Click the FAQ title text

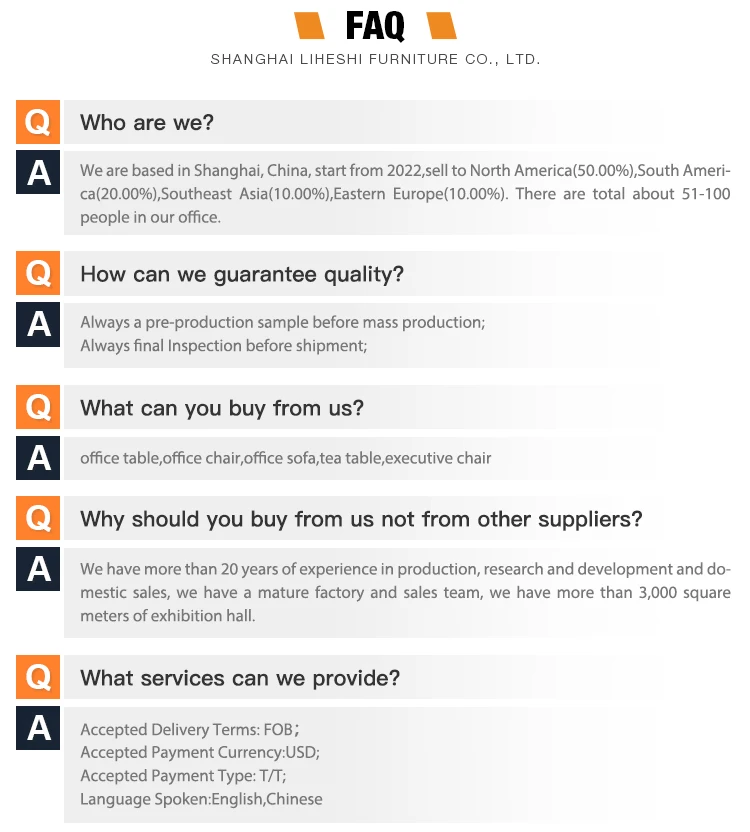[375, 25]
